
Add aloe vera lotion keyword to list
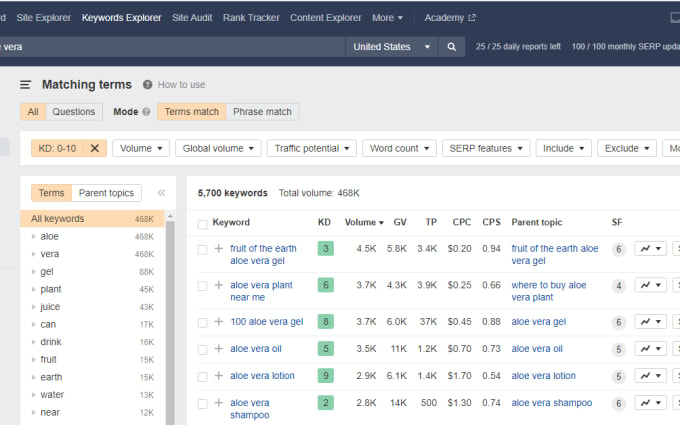click(x=219, y=376)
